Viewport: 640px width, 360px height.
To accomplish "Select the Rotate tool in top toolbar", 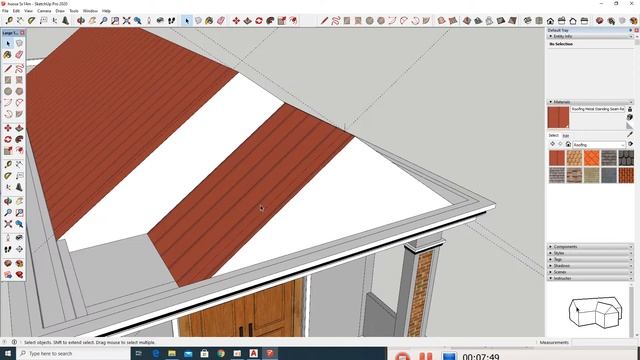I will [259, 20].
